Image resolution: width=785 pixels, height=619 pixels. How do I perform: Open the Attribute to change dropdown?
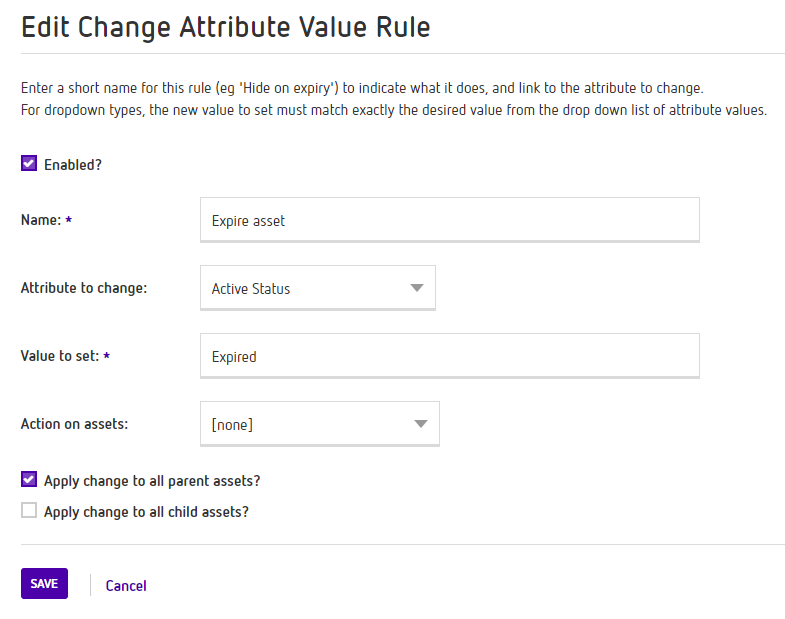coord(318,288)
